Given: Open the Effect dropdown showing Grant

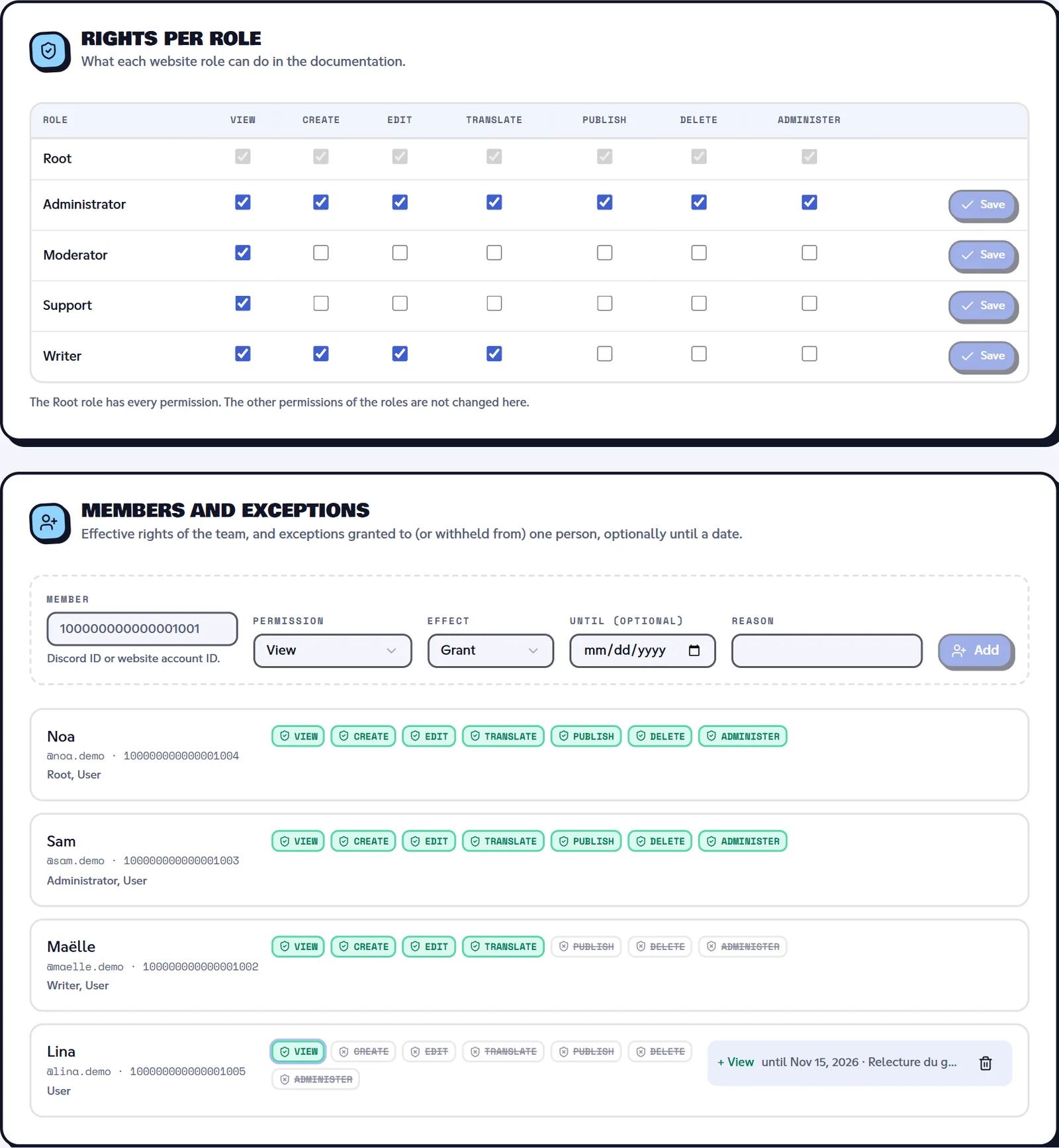Looking at the screenshot, I should click(490, 651).
